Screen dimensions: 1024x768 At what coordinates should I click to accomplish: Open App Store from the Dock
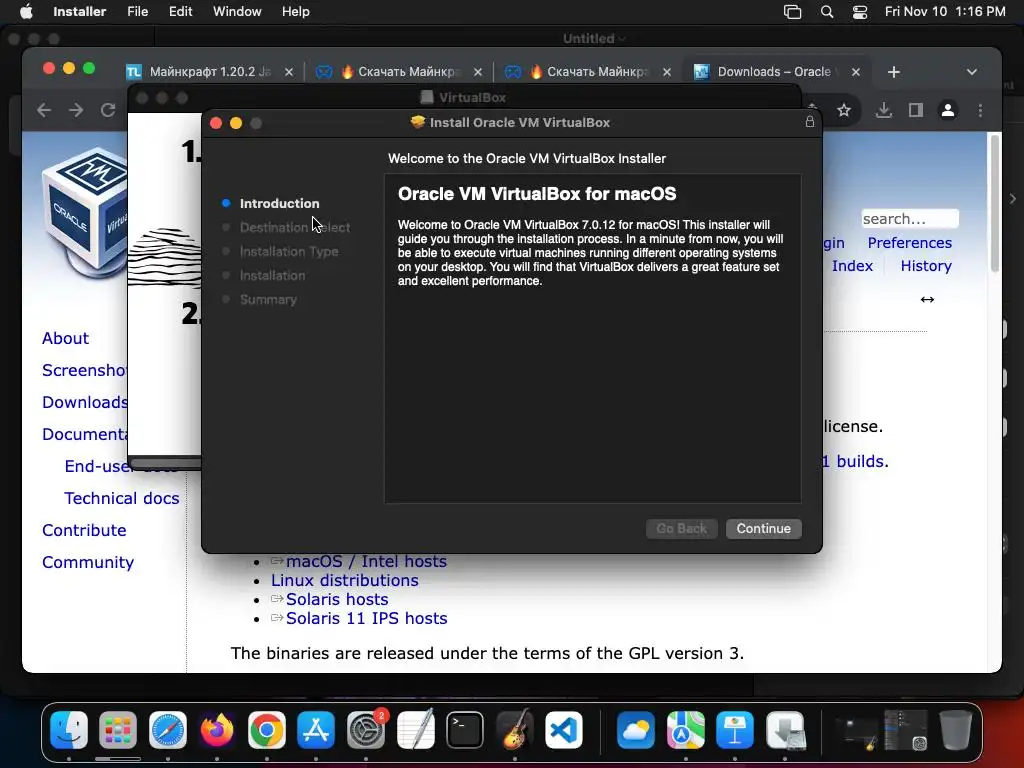316,729
